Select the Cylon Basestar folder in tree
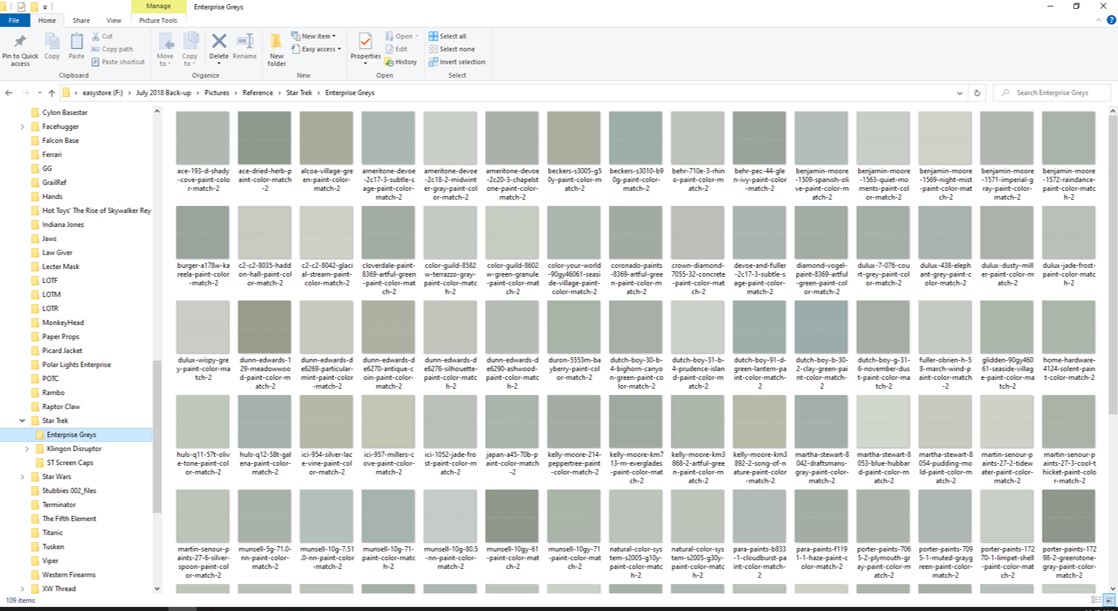Screen dimensions: 1118x611 tap(65, 113)
